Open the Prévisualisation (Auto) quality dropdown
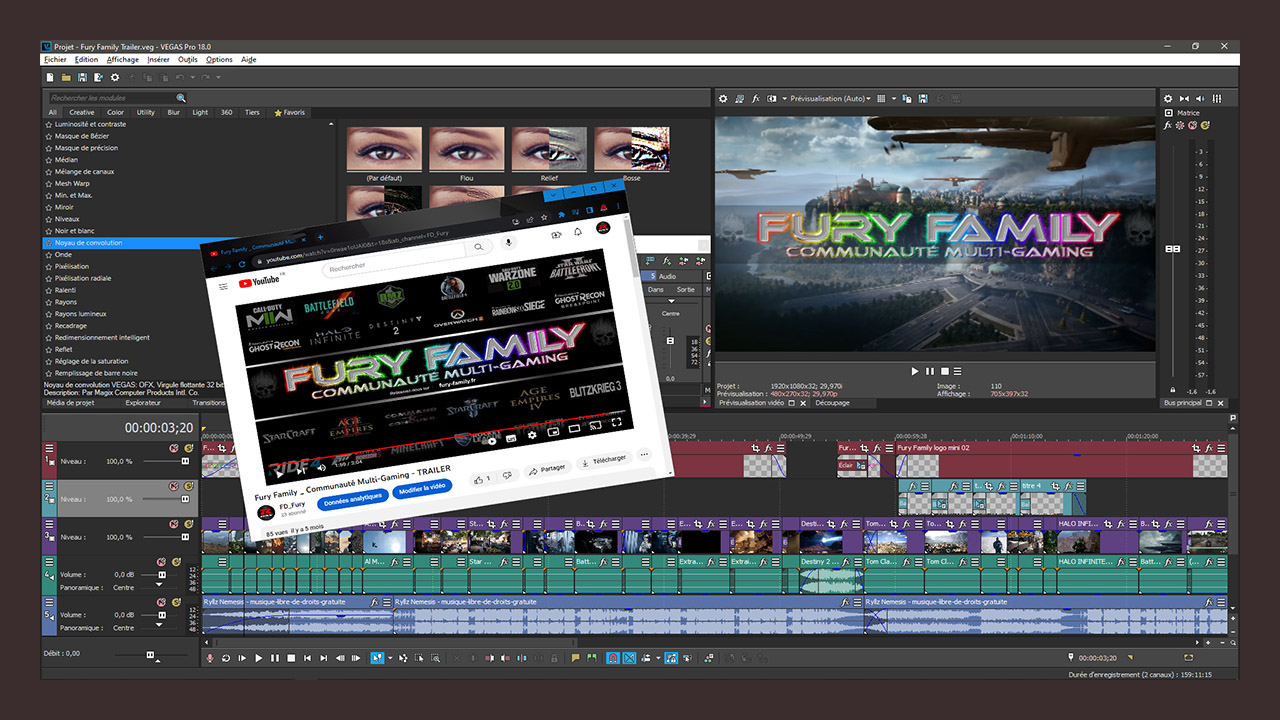This screenshot has height=720, width=1280. click(x=828, y=99)
